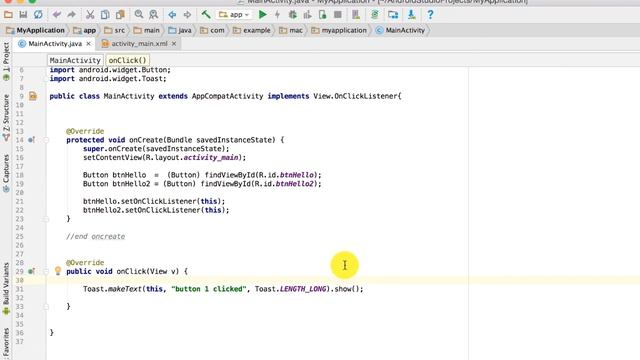The width and height of the screenshot is (640, 360).
Task: Click "activity_main" in setContentView line
Action: point(211,158)
